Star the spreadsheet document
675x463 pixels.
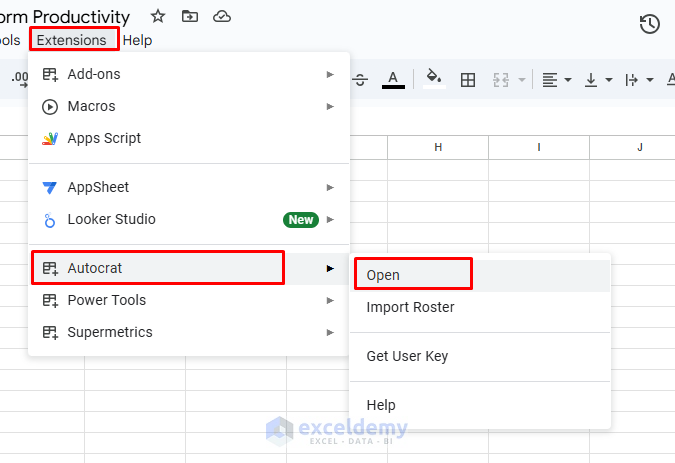(x=158, y=16)
